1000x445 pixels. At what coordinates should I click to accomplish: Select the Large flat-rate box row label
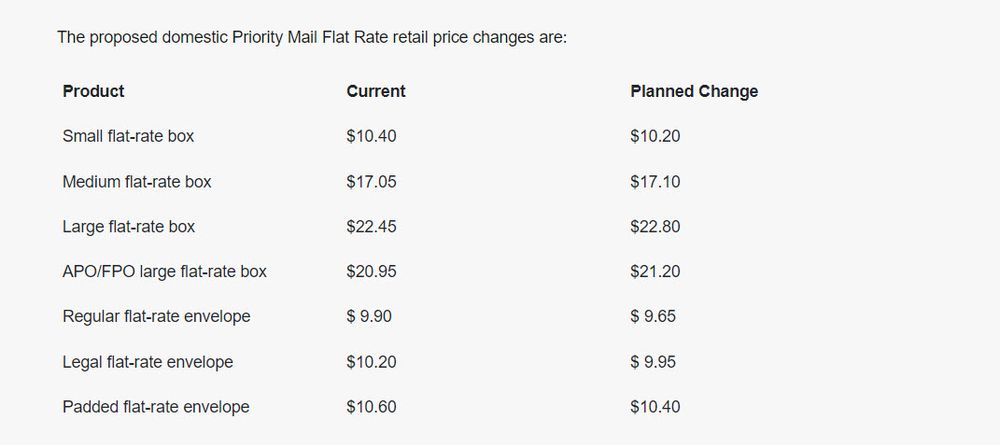(x=129, y=227)
